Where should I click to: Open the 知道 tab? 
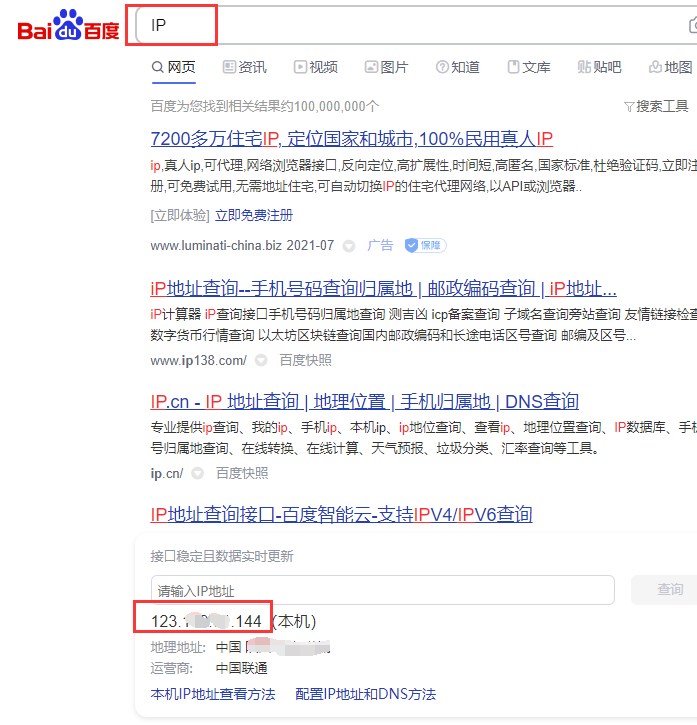tap(458, 67)
